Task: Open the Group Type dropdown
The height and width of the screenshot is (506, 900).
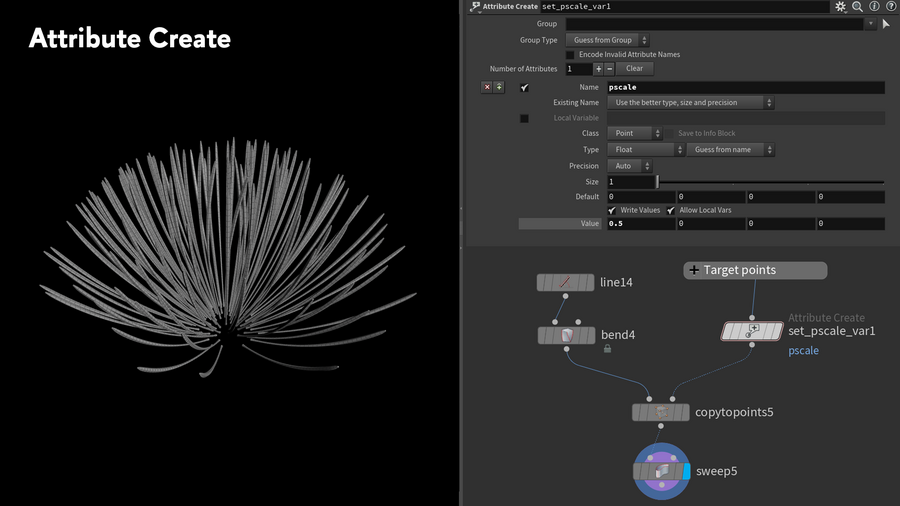Action: coord(608,40)
